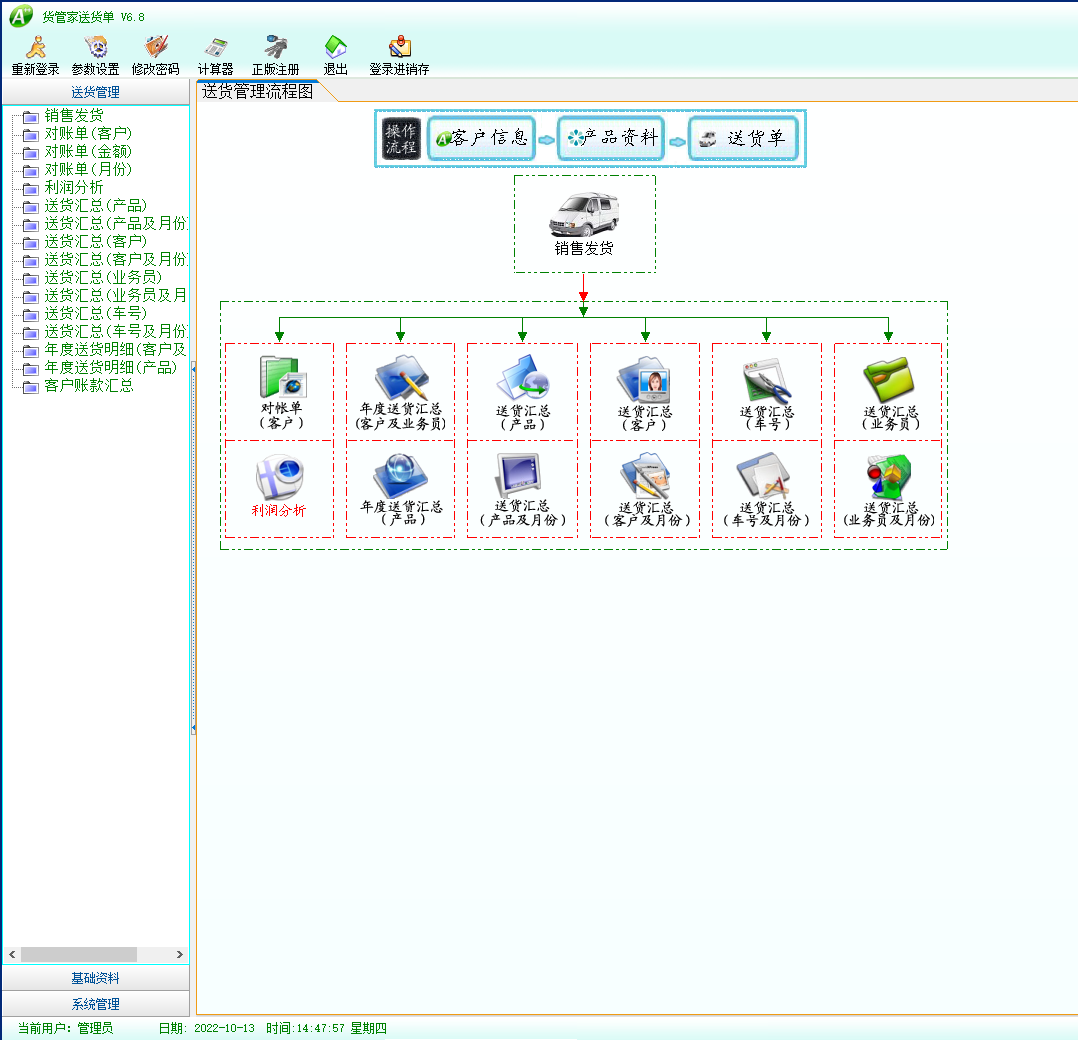Expand the 基础资料 sidebar section
The width and height of the screenshot is (1078, 1040).
[95, 978]
